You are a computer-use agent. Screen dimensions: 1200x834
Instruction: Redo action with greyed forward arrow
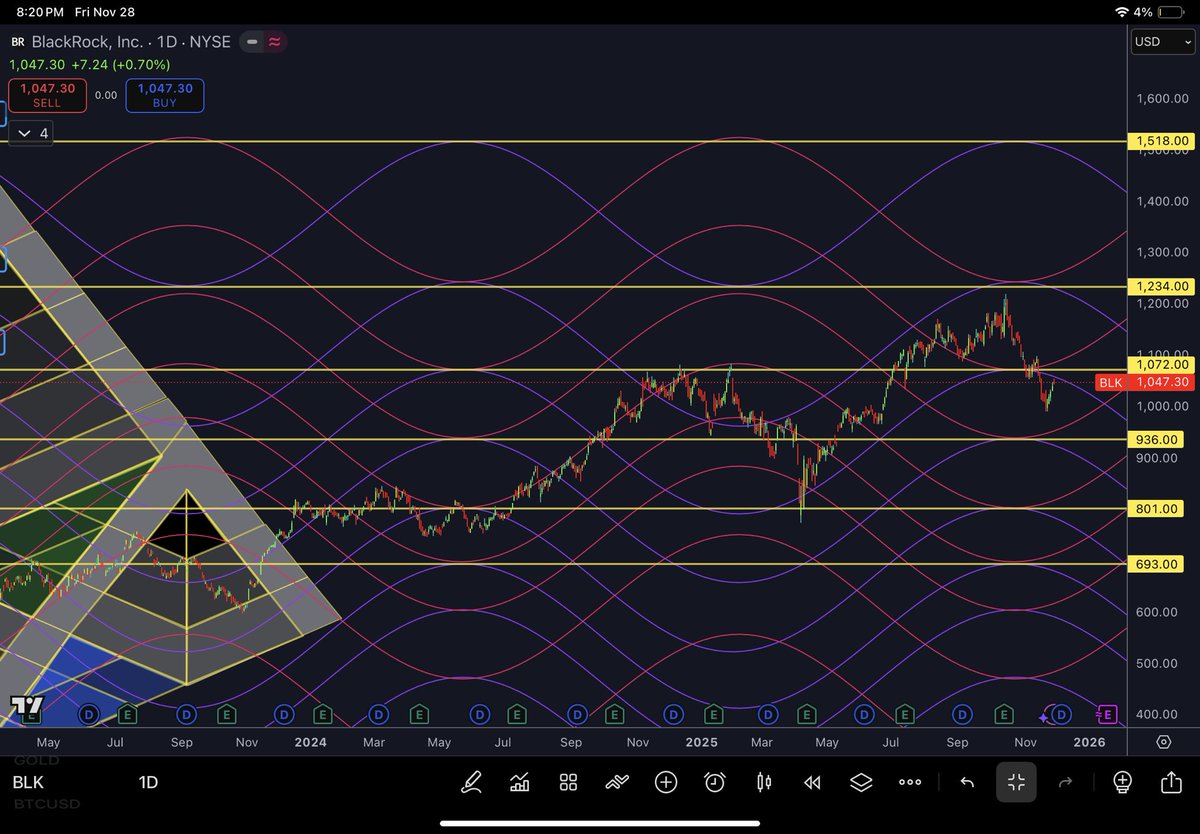click(x=1065, y=782)
